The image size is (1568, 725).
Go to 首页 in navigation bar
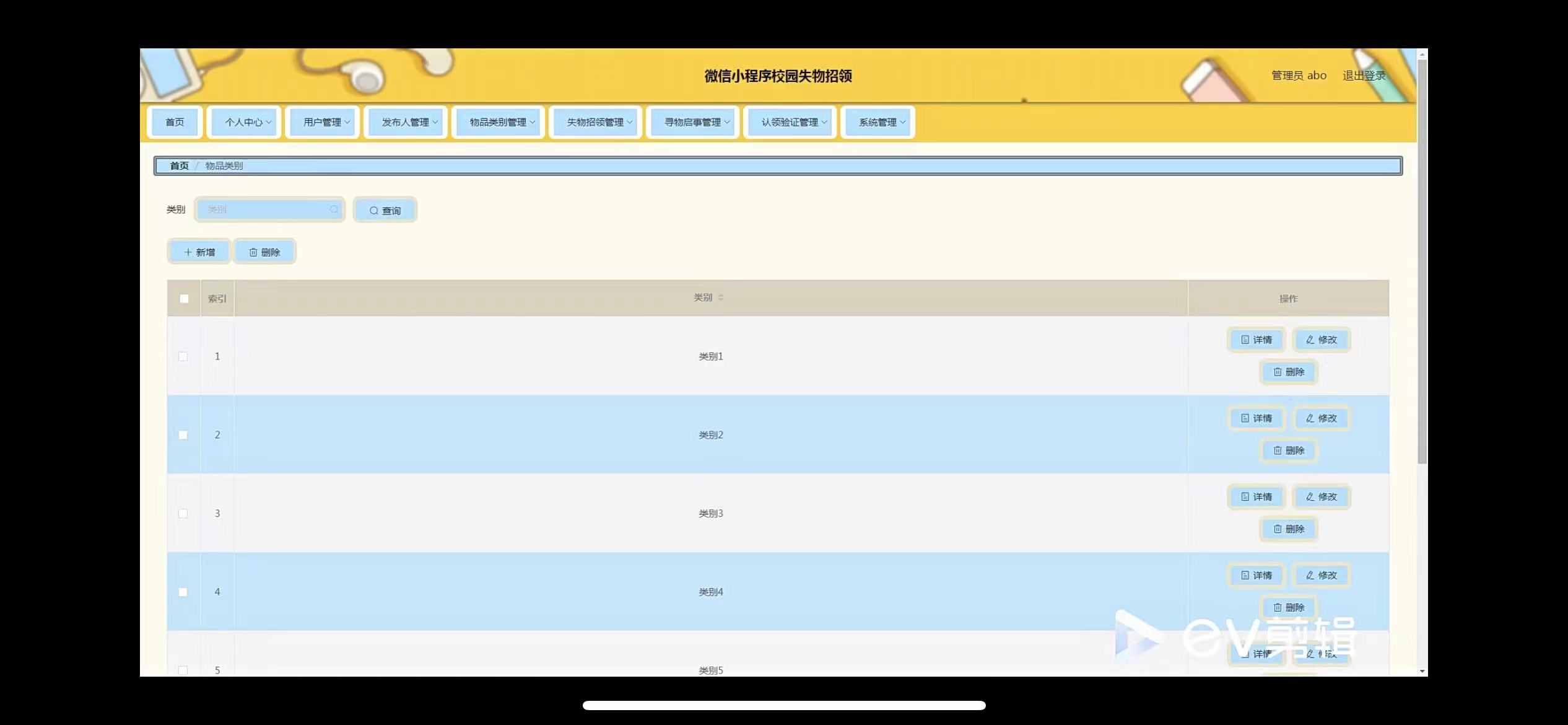[x=175, y=122]
